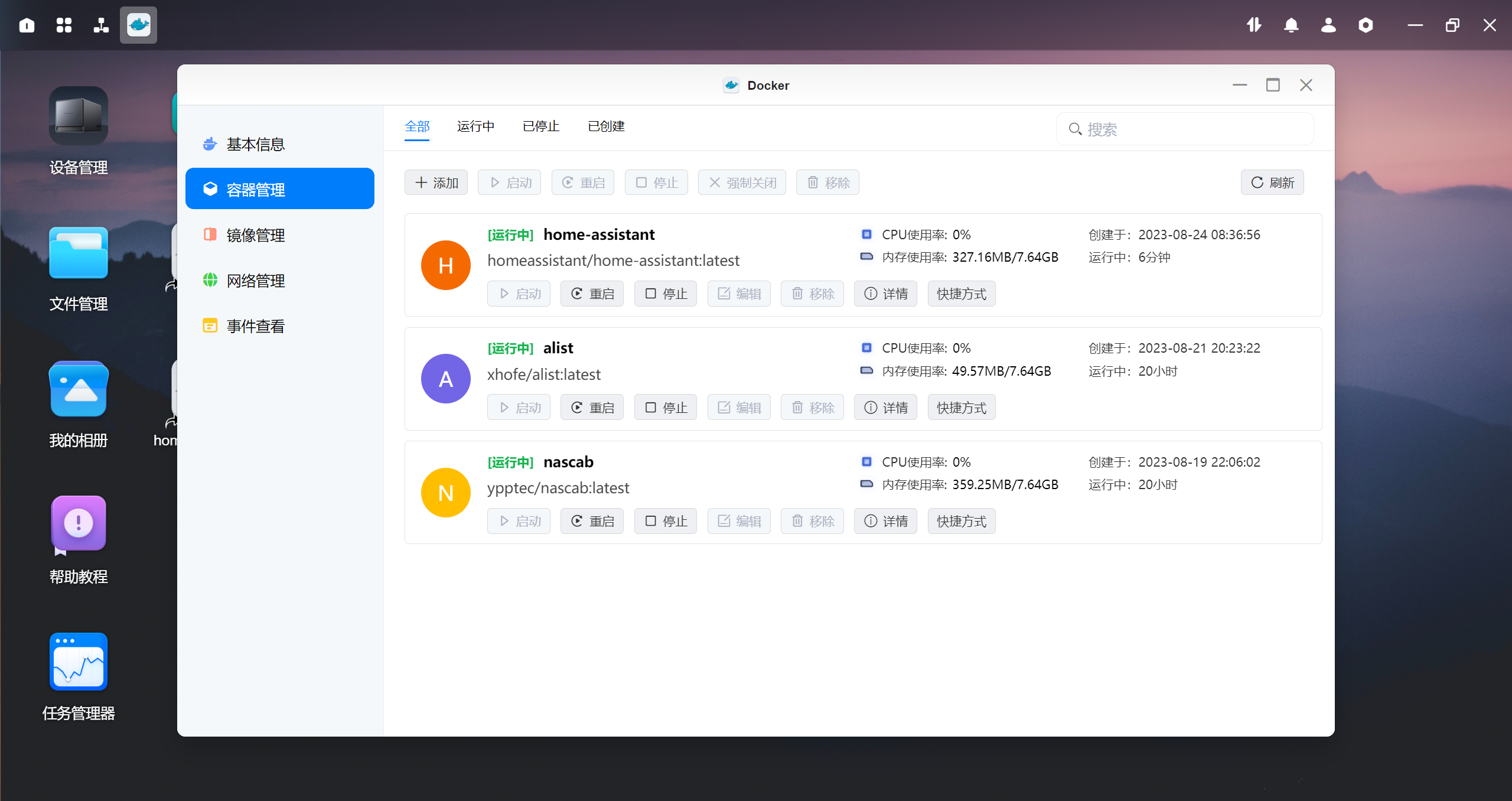Open 镜像管理 in Docker sidebar

coord(280,235)
